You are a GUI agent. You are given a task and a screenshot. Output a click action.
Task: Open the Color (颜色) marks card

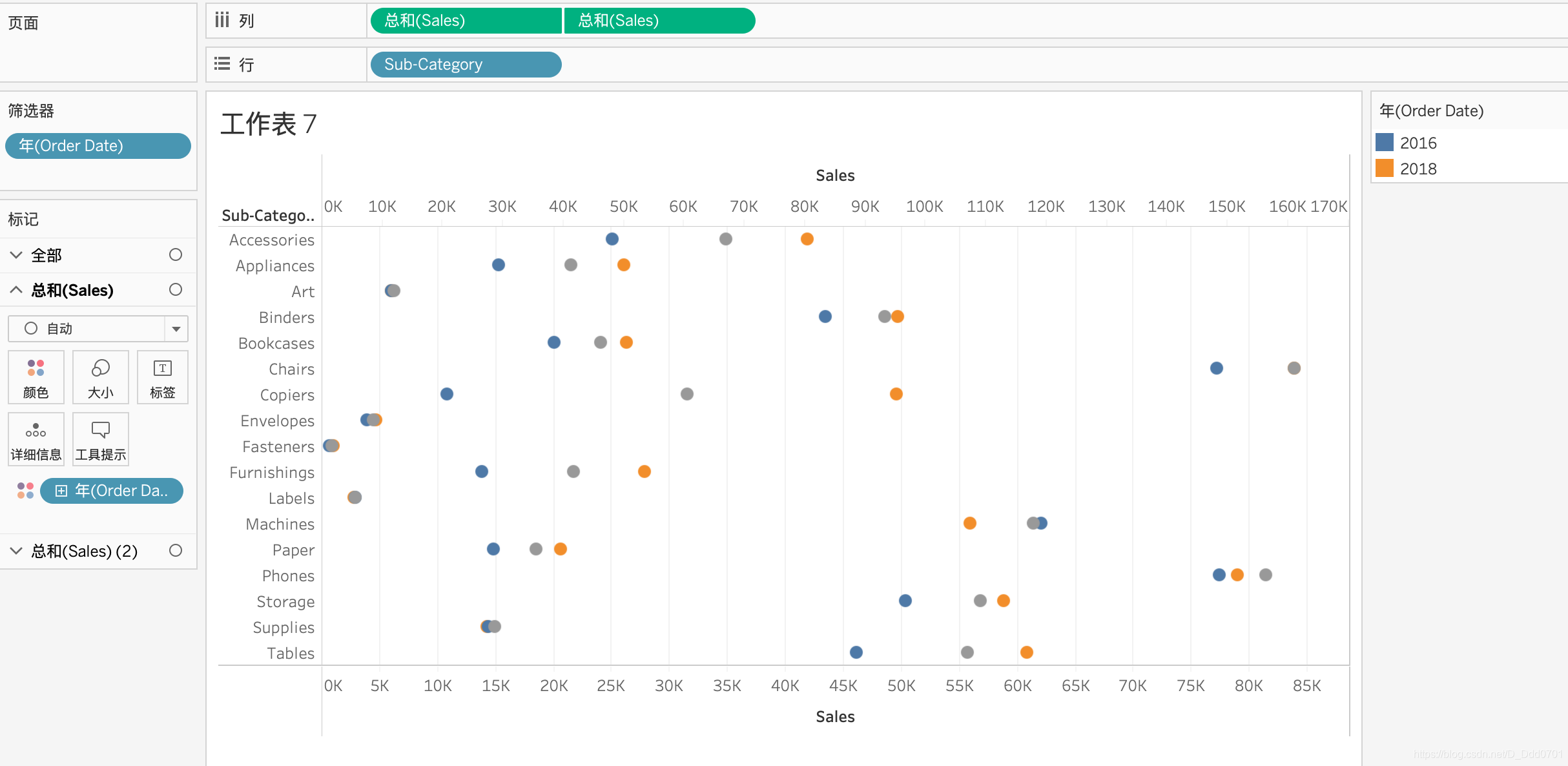click(x=36, y=377)
